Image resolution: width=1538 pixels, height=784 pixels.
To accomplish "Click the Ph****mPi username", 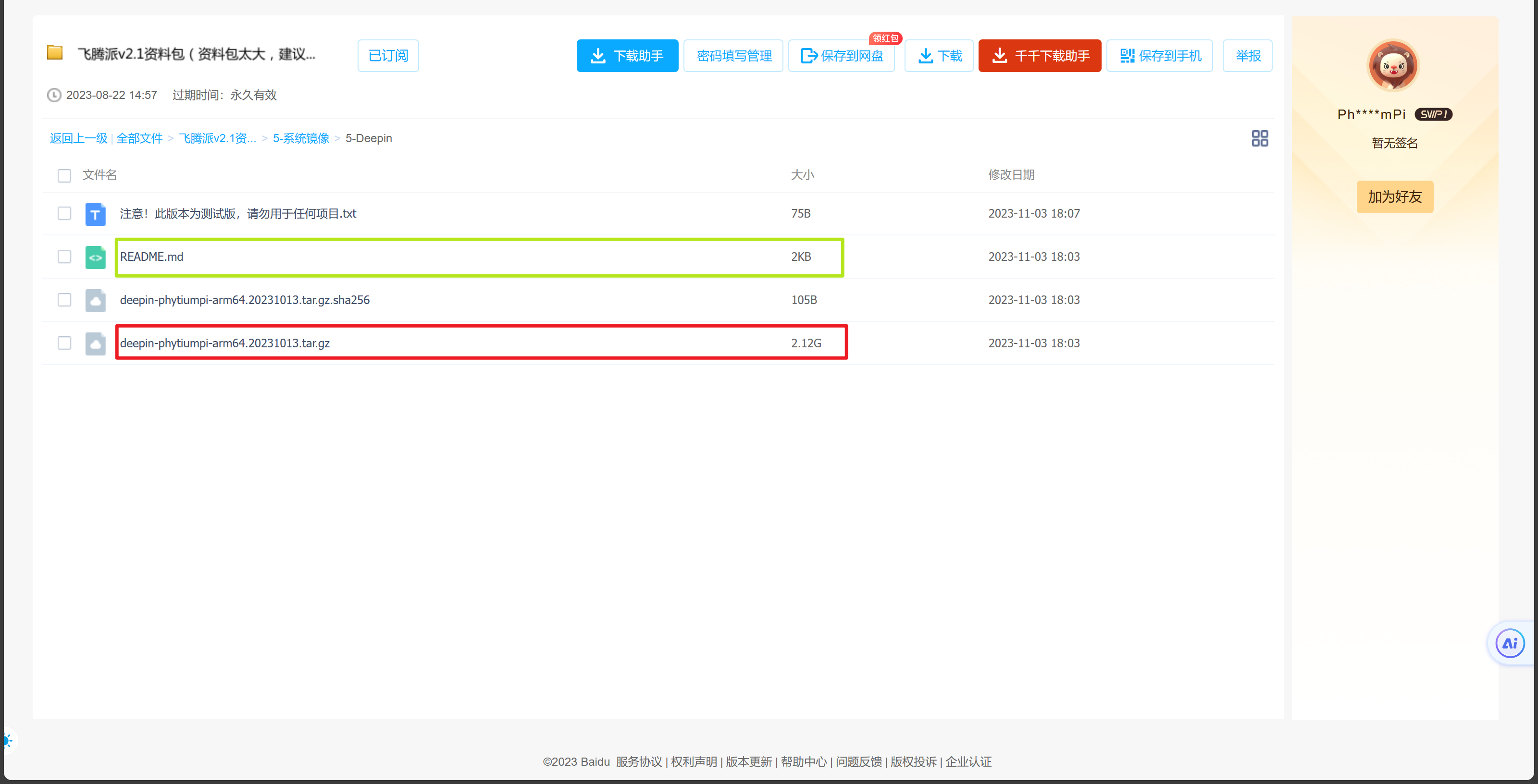I will coord(1371,114).
